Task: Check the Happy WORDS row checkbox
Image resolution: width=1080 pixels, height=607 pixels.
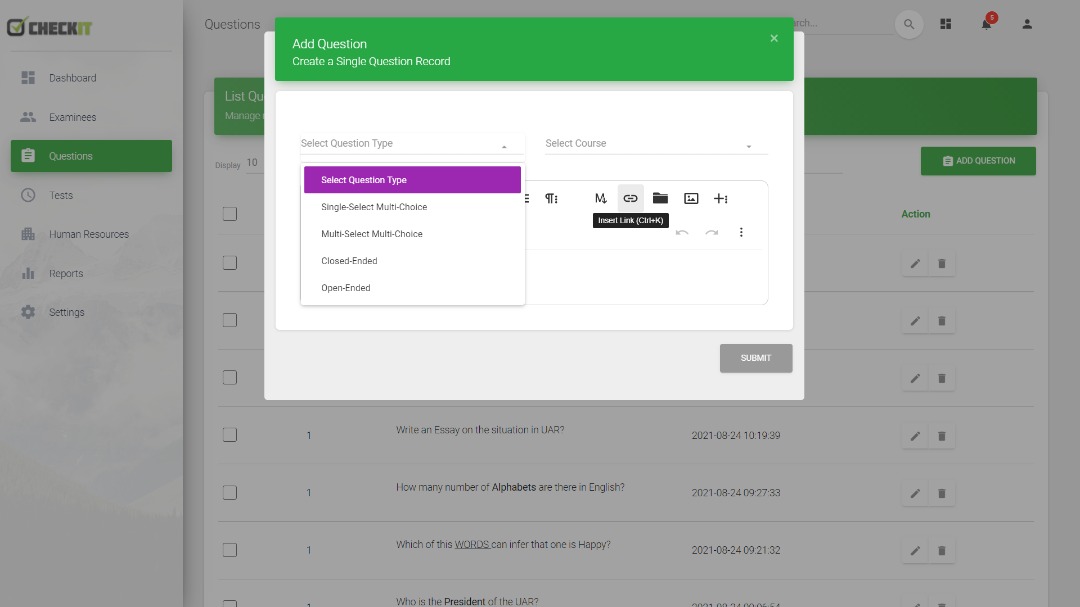Action: coord(230,550)
